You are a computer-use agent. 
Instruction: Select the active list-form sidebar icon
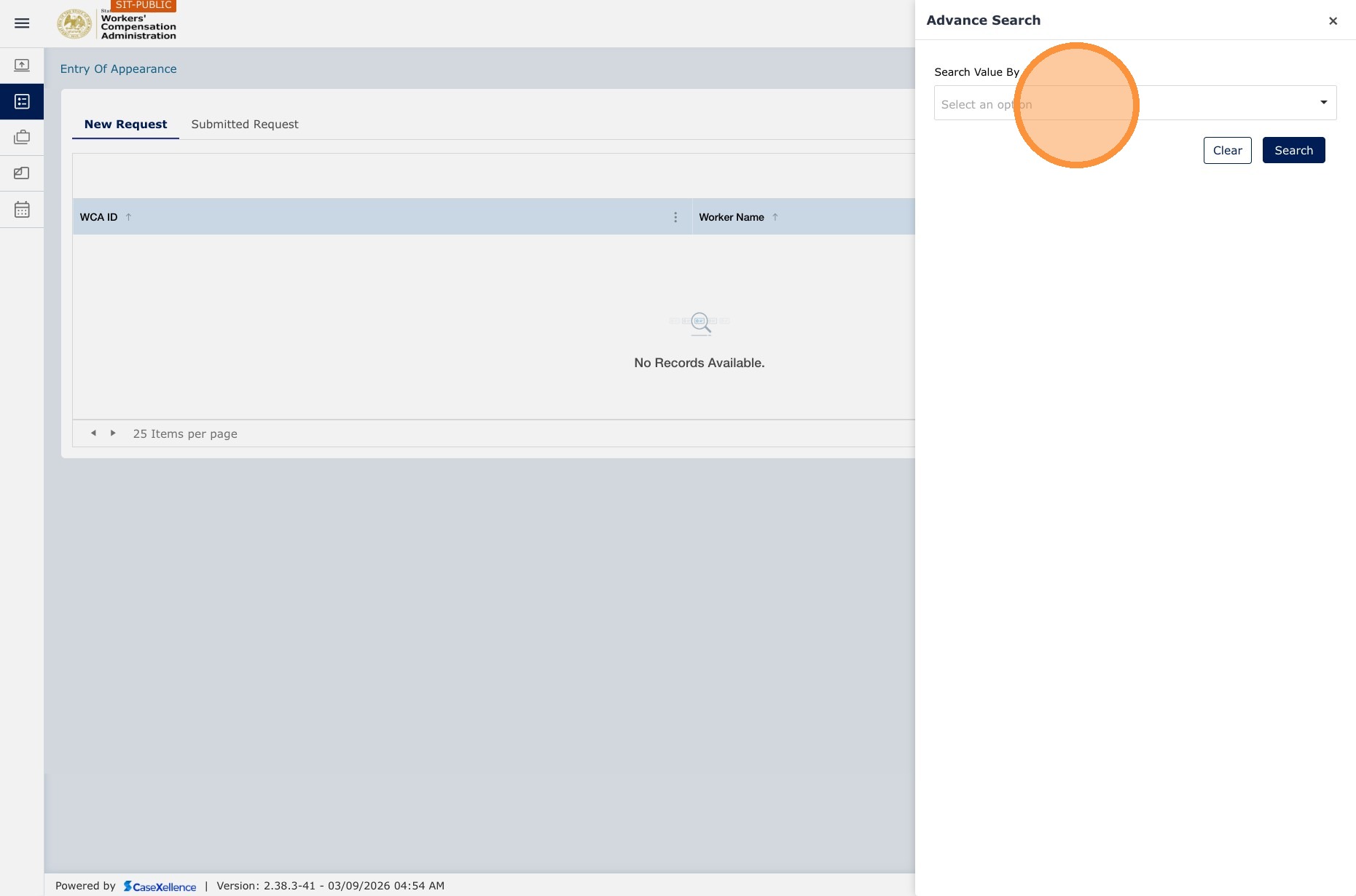coord(22,101)
